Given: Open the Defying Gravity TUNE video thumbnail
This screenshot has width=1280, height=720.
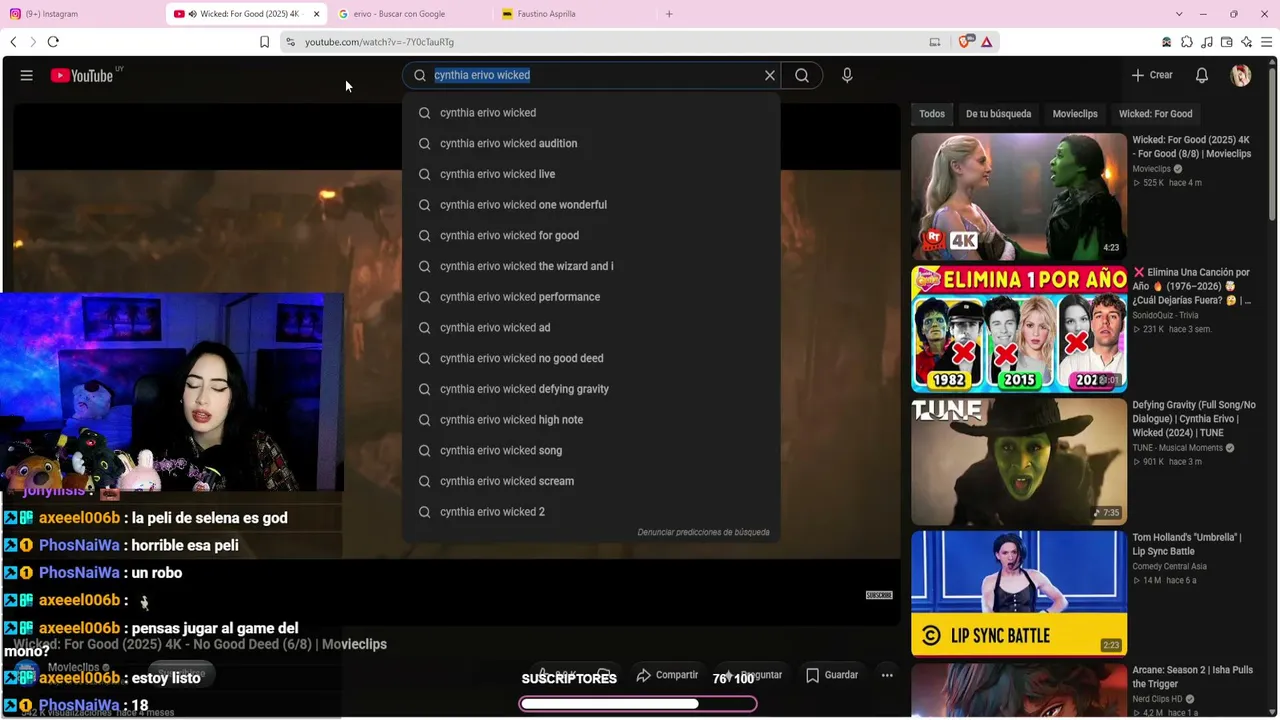Looking at the screenshot, I should (1019, 461).
